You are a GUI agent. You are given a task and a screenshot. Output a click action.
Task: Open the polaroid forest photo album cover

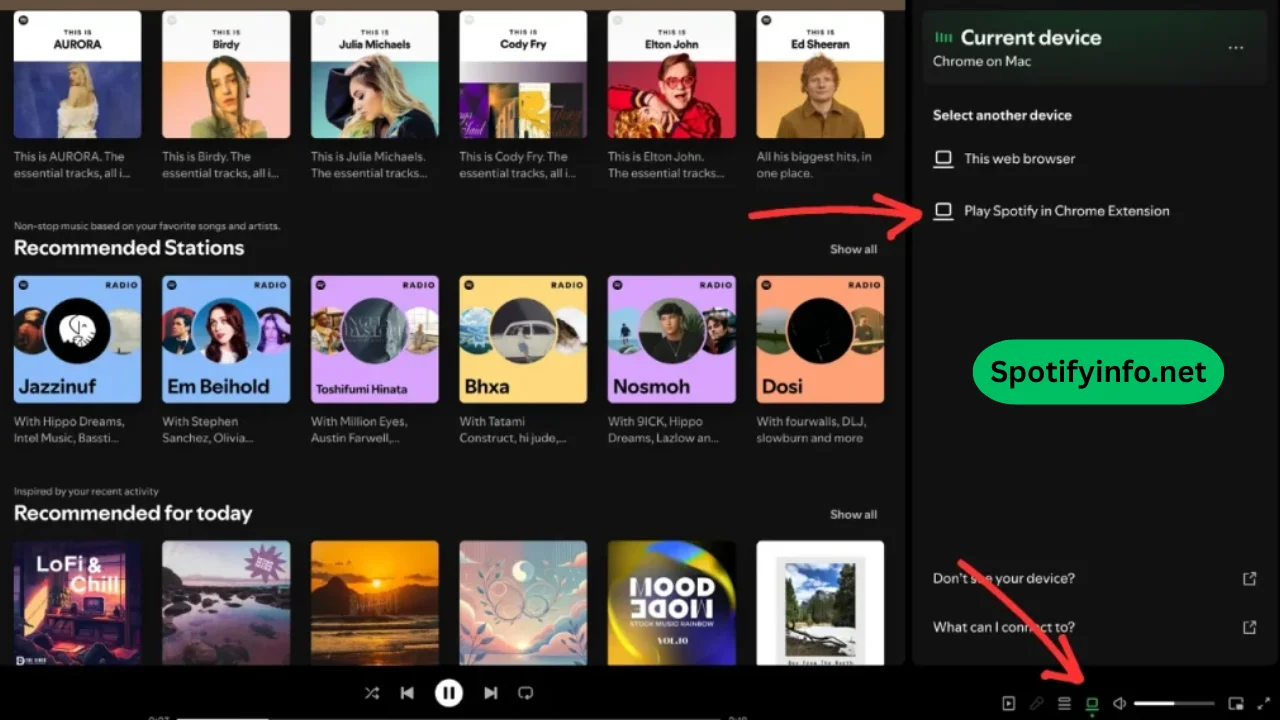820,603
